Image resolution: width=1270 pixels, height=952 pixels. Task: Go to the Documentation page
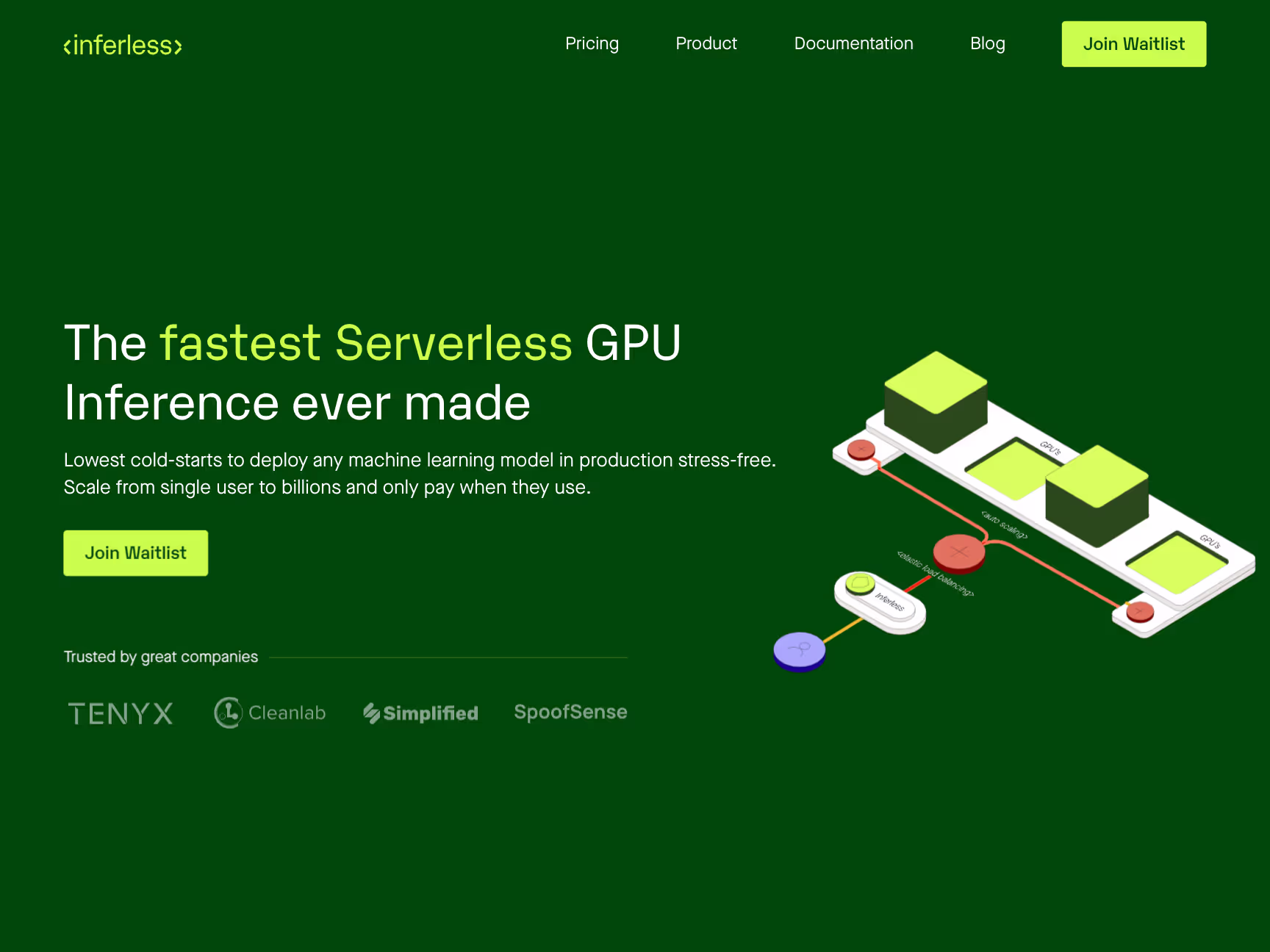[853, 44]
